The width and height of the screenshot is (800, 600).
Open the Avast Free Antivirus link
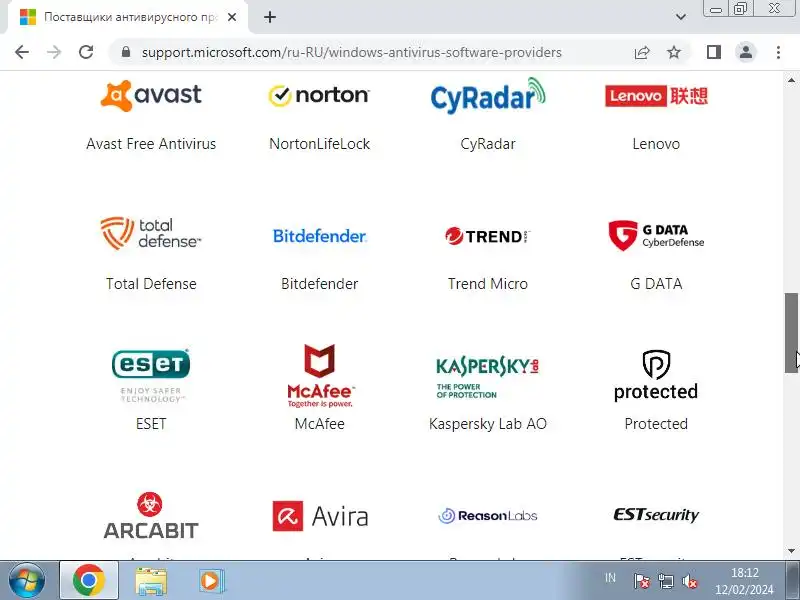(x=151, y=144)
